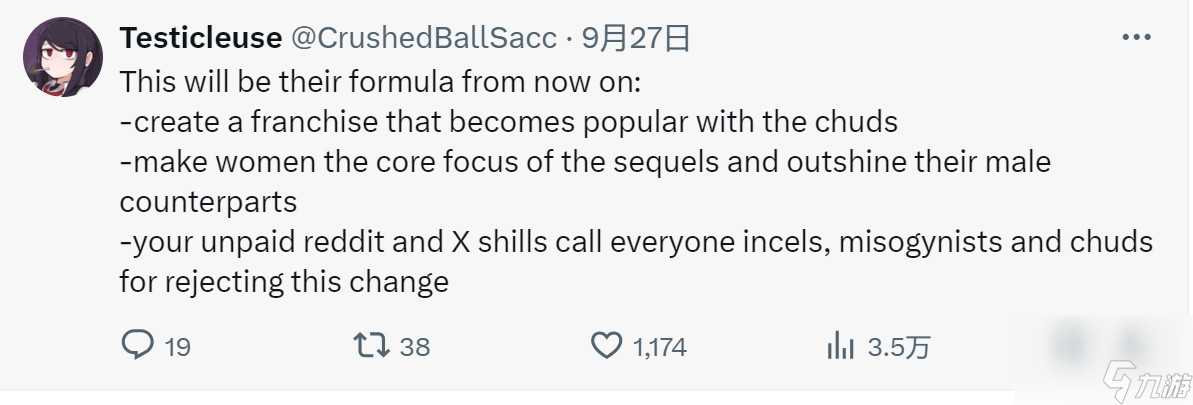
Task: Click the line starting "-make women the core"
Action: 585,161
